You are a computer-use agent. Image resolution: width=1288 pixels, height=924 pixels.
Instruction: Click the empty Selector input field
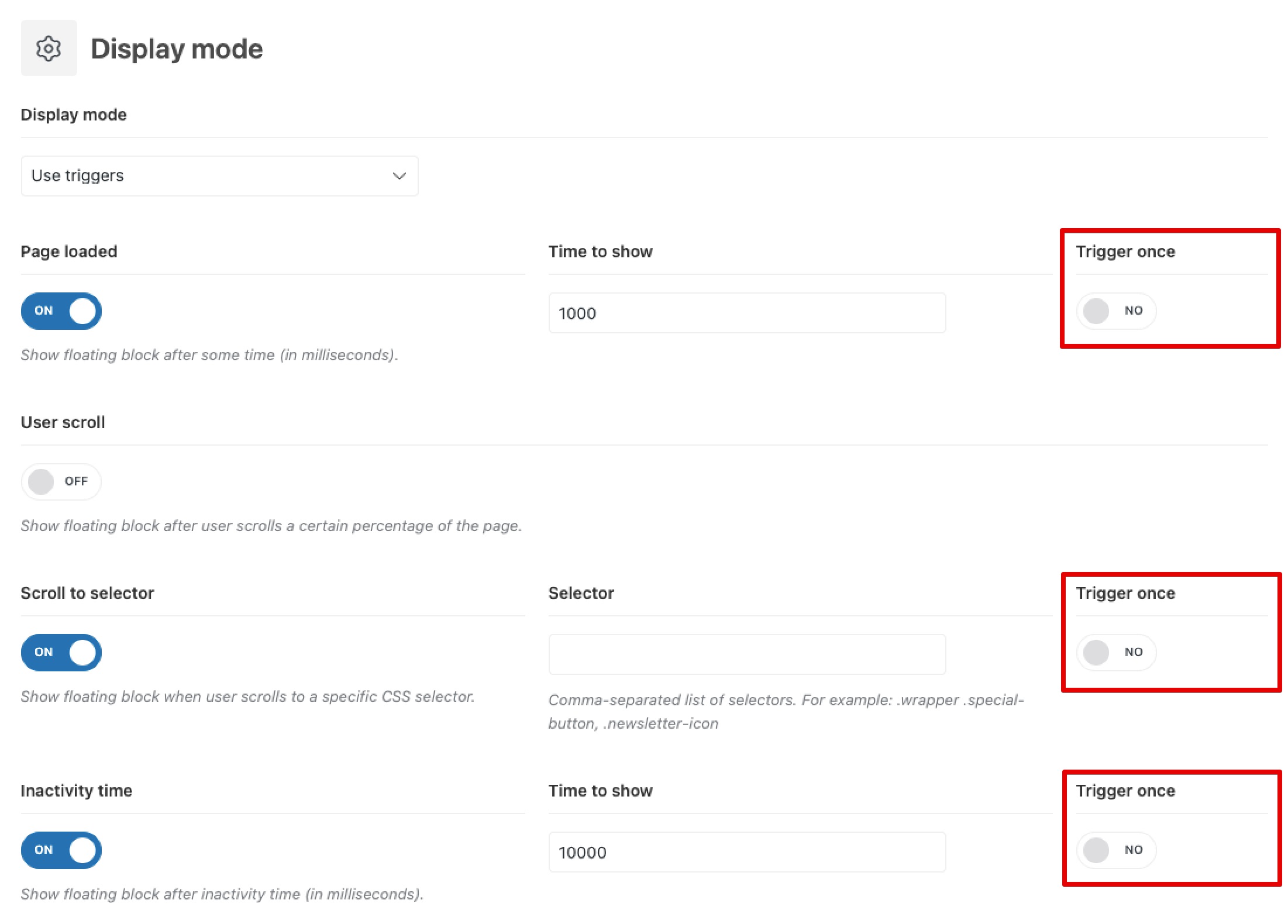coord(746,654)
